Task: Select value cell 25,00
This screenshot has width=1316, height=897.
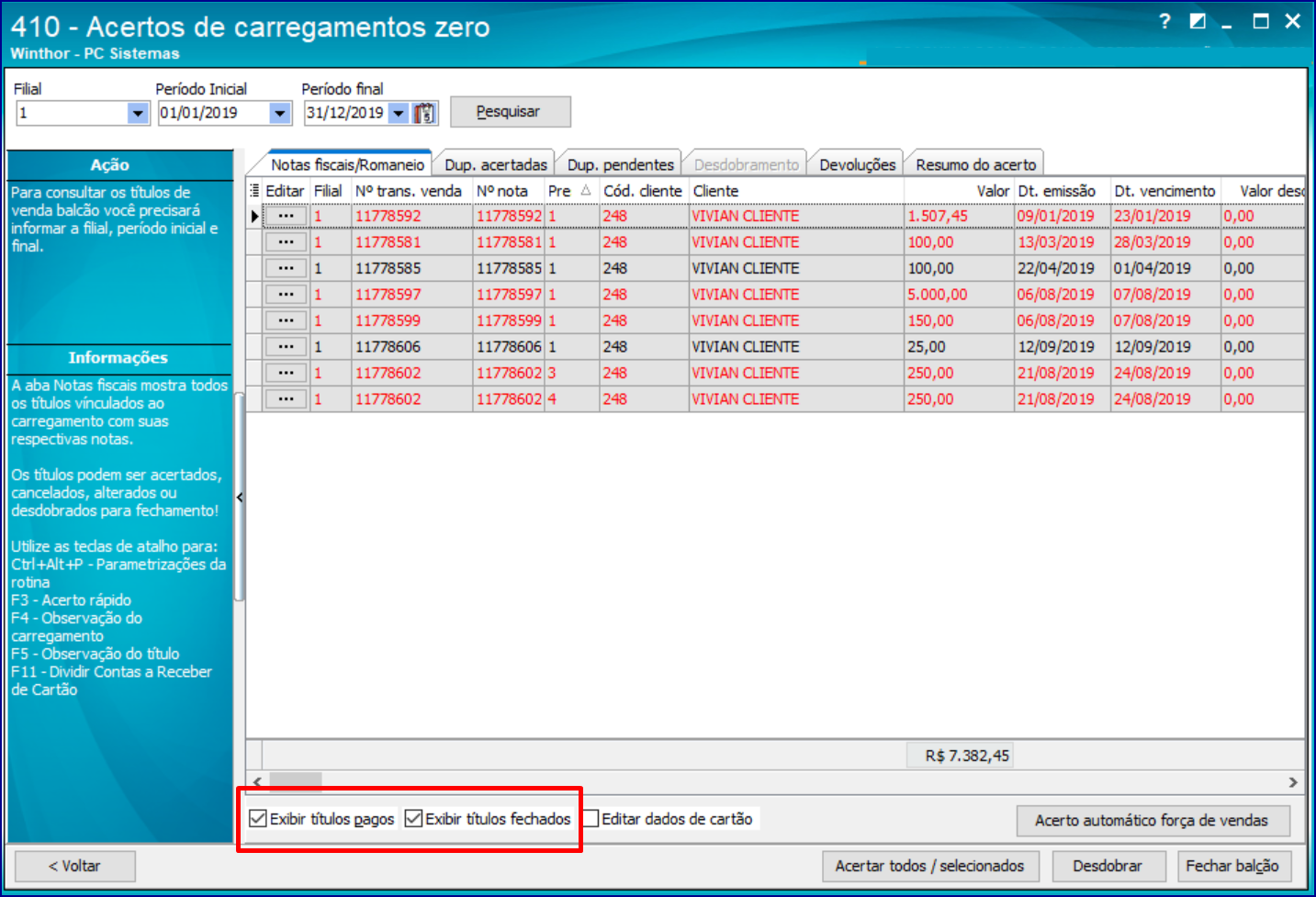Action: coord(959,347)
